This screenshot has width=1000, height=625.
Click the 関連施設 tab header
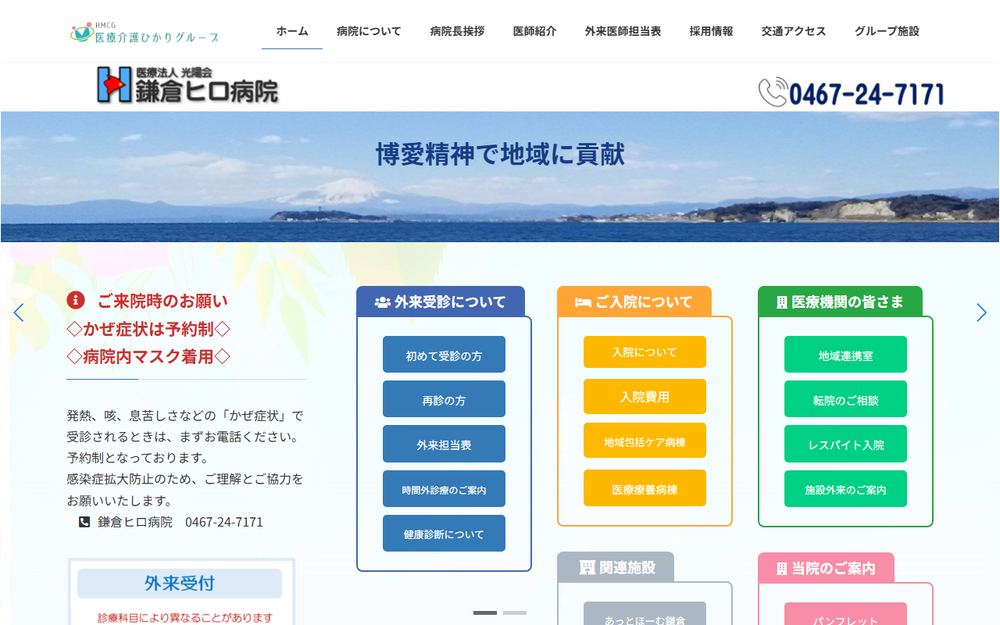[615, 567]
